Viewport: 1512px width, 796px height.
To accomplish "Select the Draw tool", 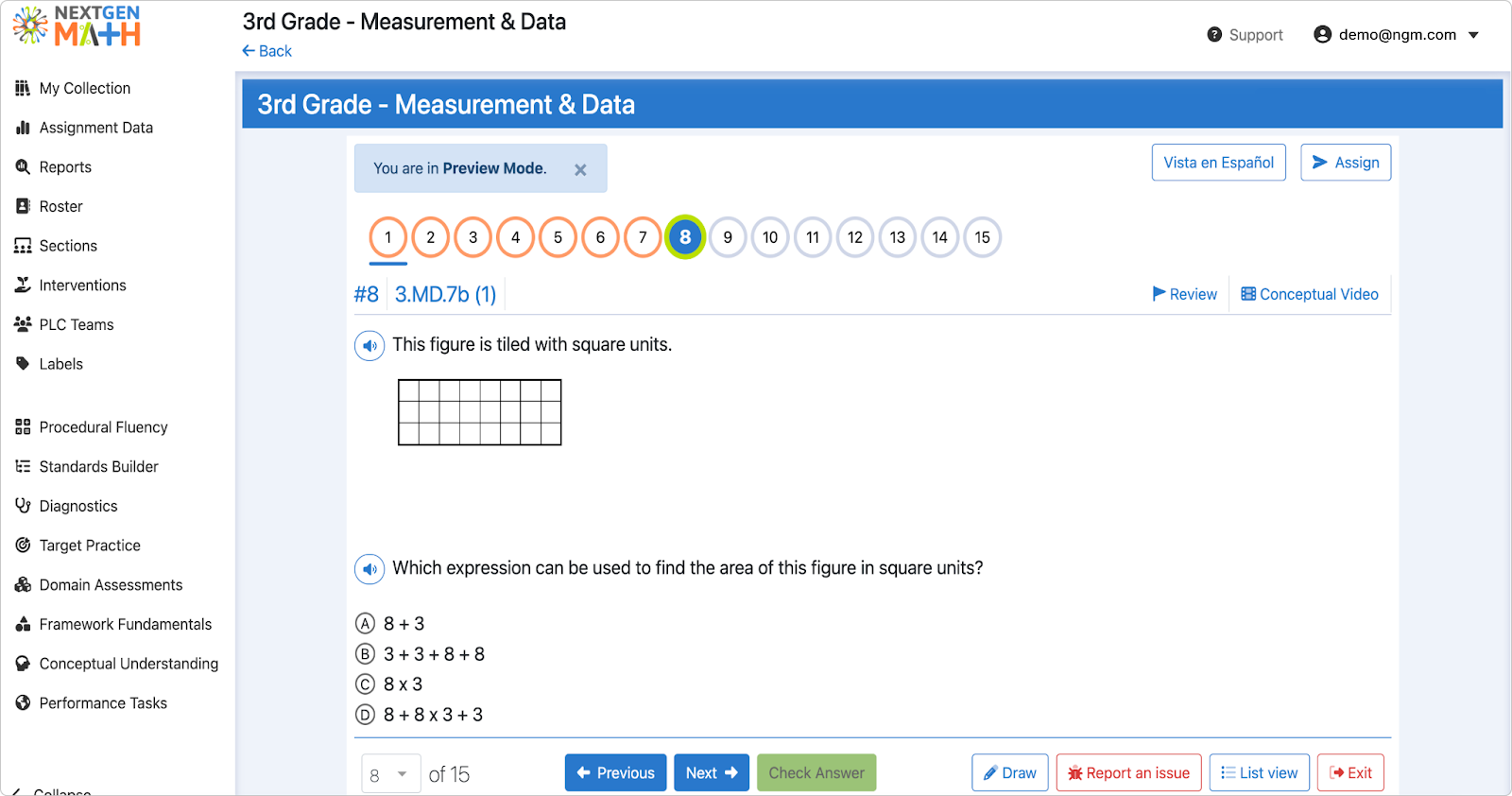I will coord(1009,772).
